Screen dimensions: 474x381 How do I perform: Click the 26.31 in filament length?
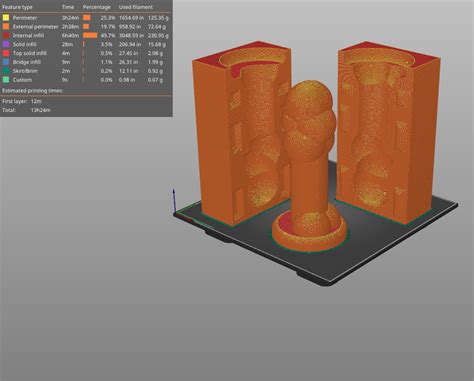129,62
